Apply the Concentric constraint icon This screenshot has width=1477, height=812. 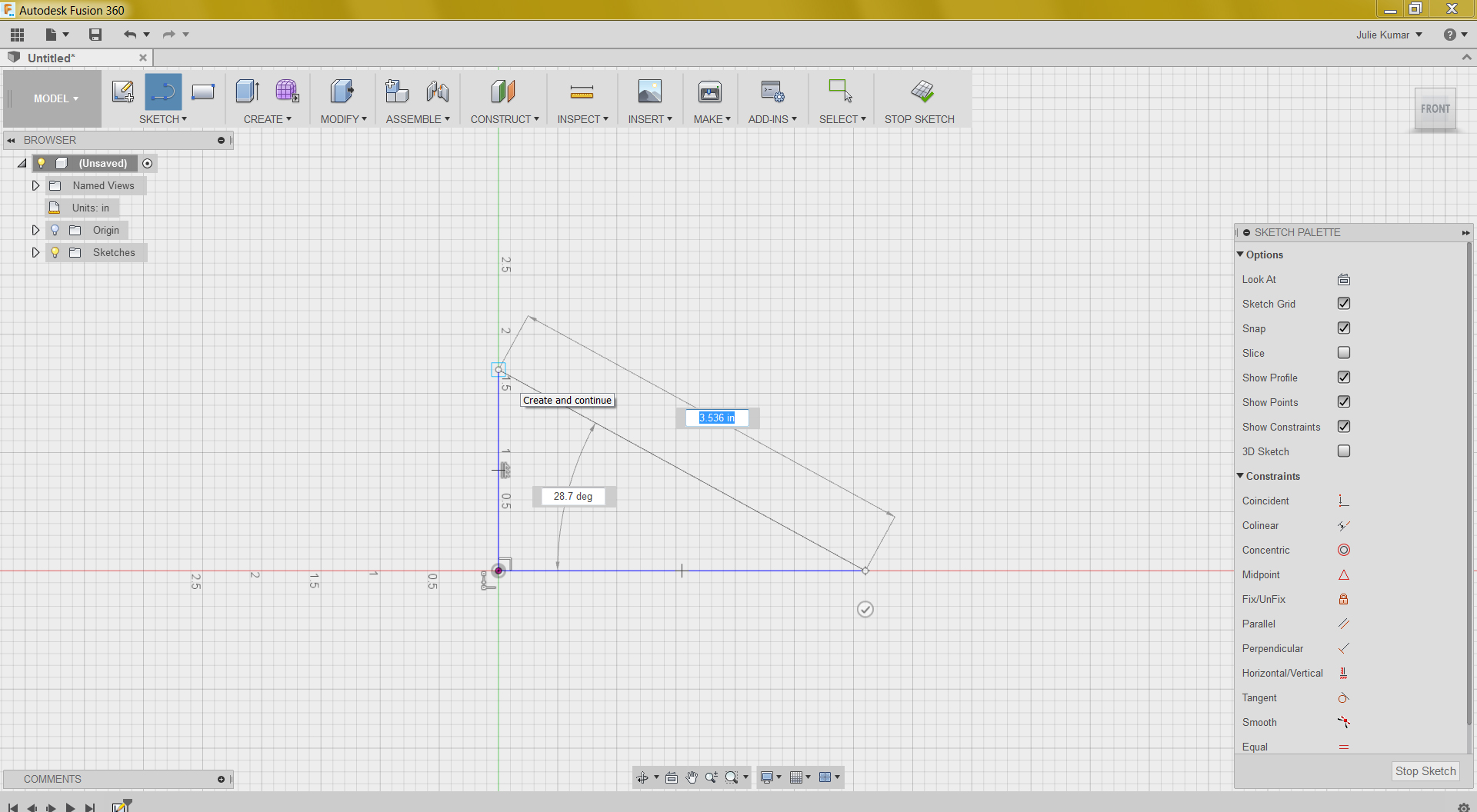pyautogui.click(x=1344, y=550)
